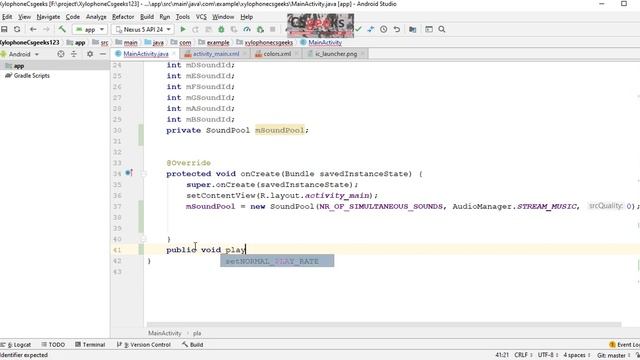This screenshot has width=640, height=360.
Task: Open Project panel settings gear
Action: pyautogui.click(x=90, y=54)
